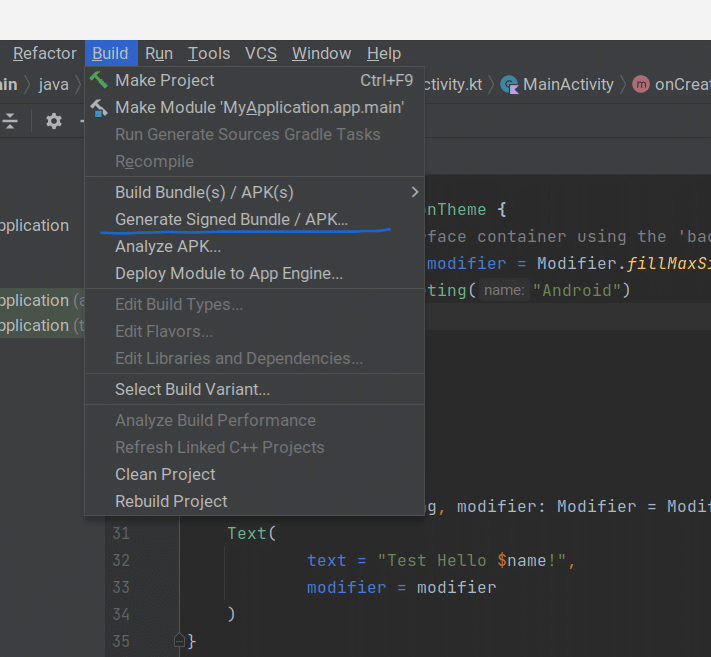
Task: Click line number 34 in the gutter
Action: click(121, 614)
